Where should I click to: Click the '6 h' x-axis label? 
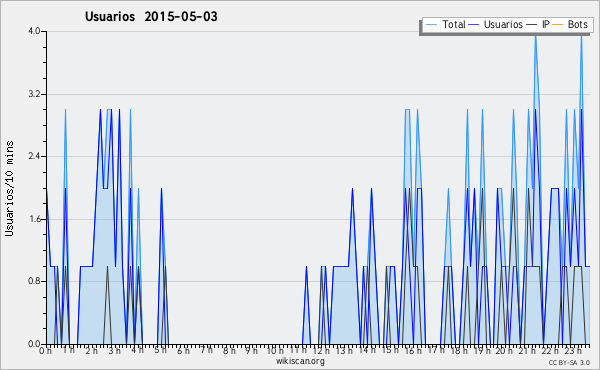click(x=183, y=351)
